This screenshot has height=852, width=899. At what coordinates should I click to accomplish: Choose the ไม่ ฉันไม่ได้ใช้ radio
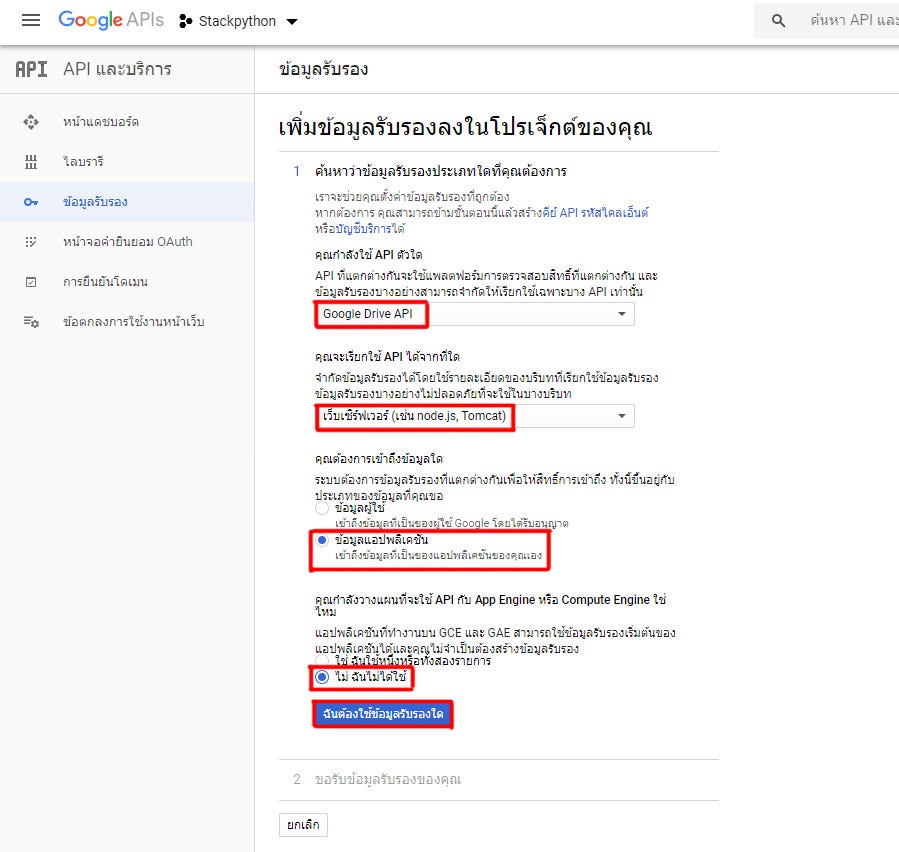(322, 677)
